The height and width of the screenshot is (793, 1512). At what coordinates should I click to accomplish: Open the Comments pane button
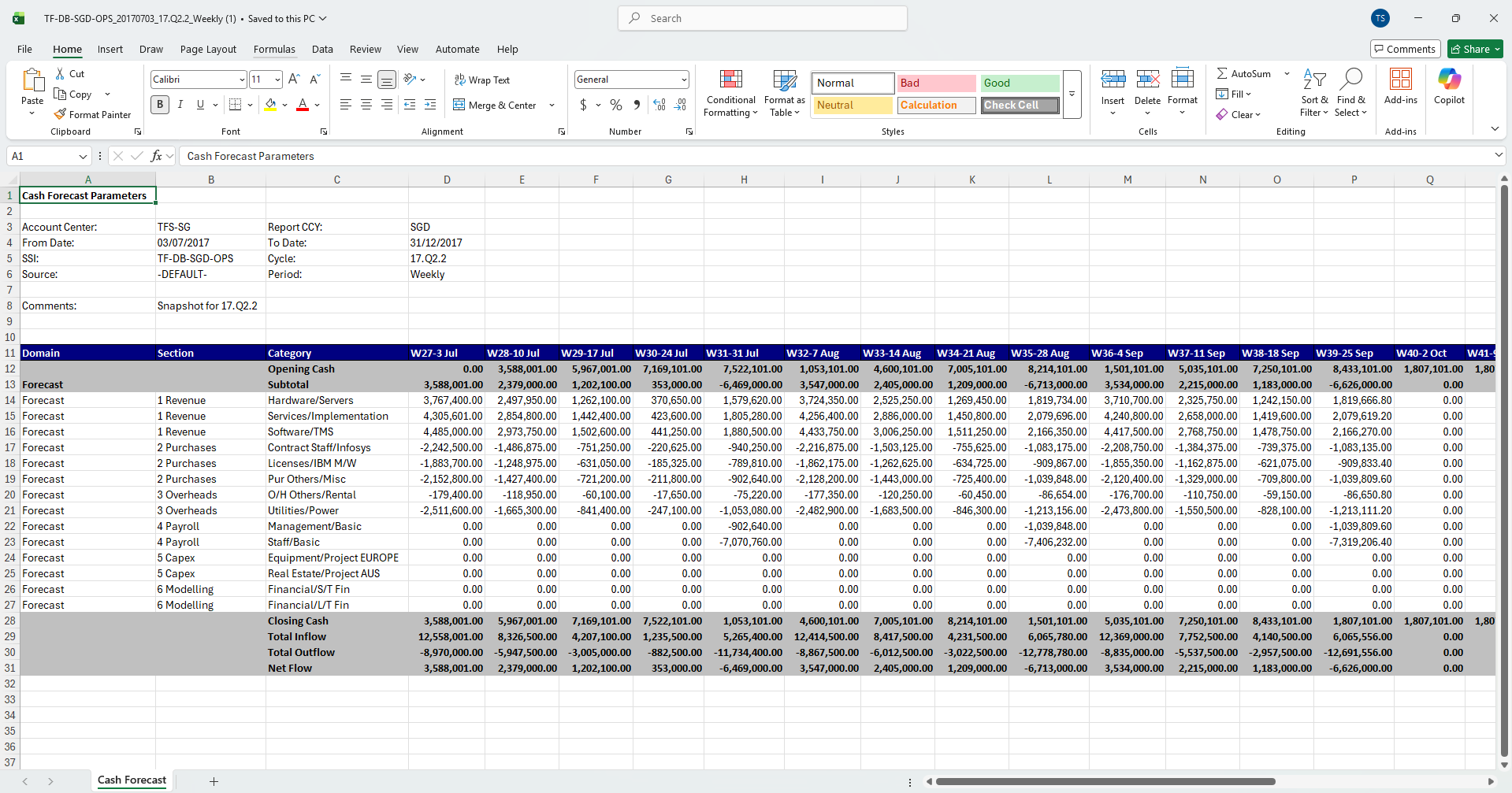click(x=1405, y=49)
